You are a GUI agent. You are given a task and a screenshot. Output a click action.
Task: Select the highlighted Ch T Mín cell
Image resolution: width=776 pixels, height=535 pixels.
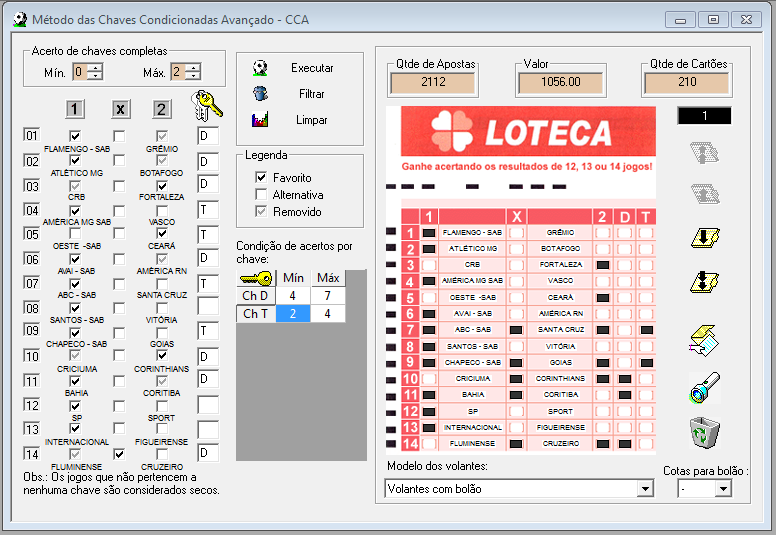293,314
